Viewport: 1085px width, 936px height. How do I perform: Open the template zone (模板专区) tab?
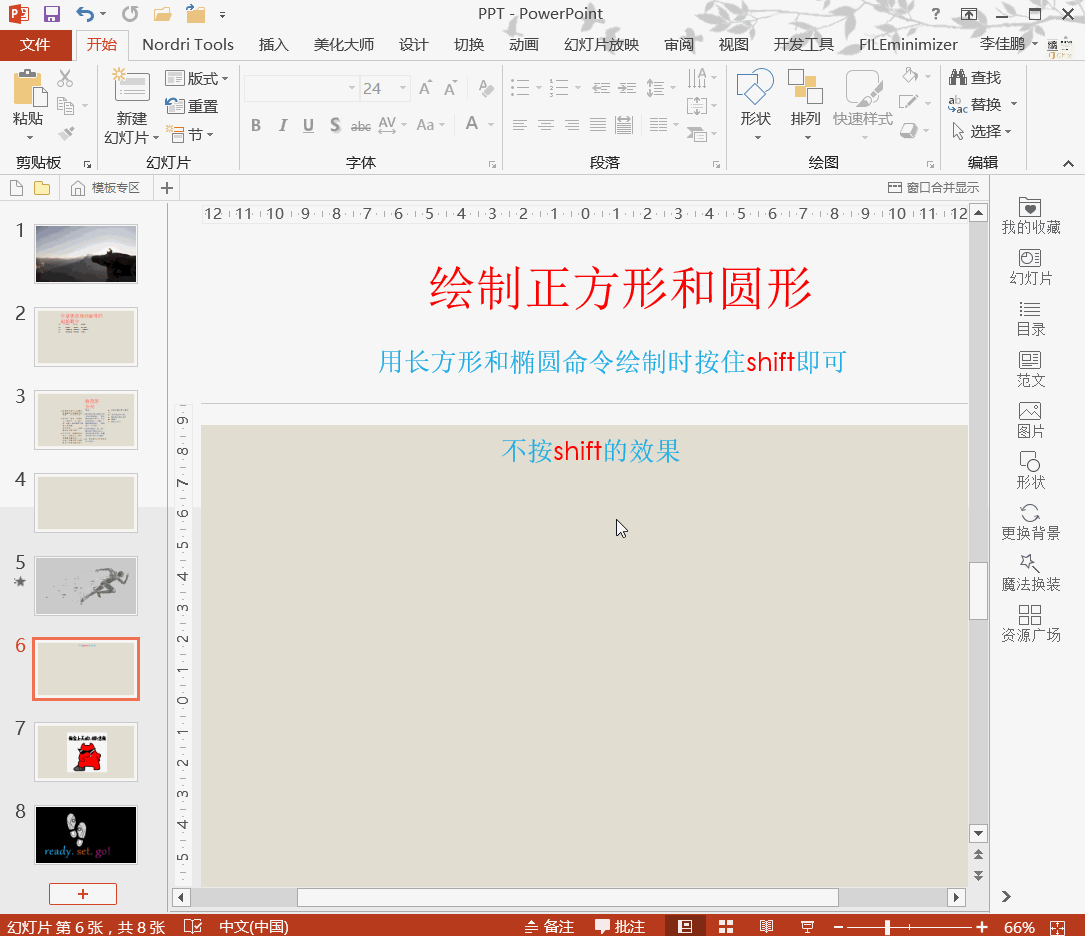pyautogui.click(x=106, y=188)
